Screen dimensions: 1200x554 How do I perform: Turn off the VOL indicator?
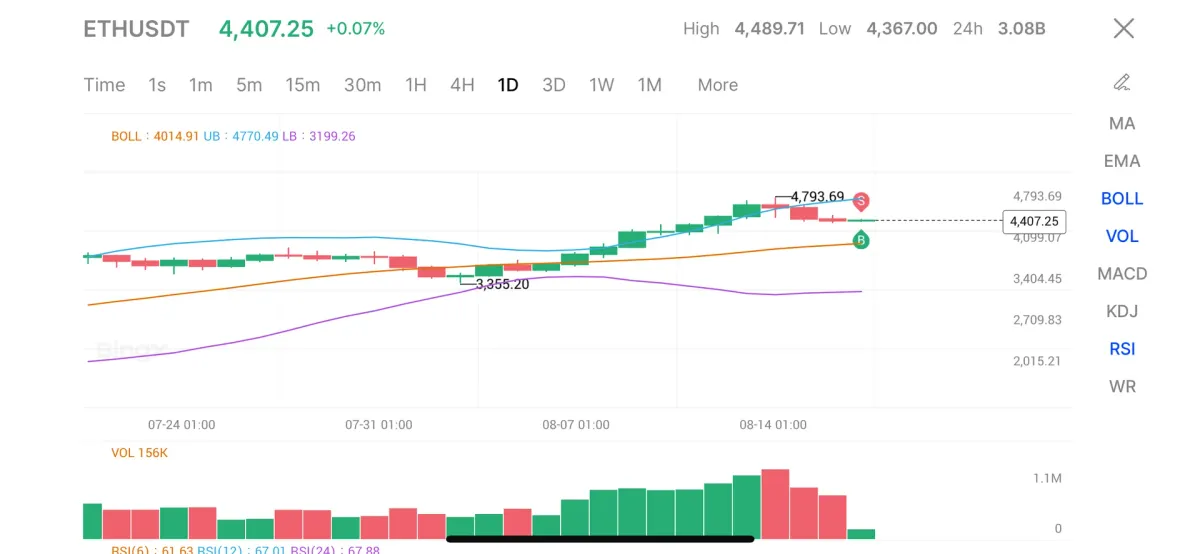1122,236
